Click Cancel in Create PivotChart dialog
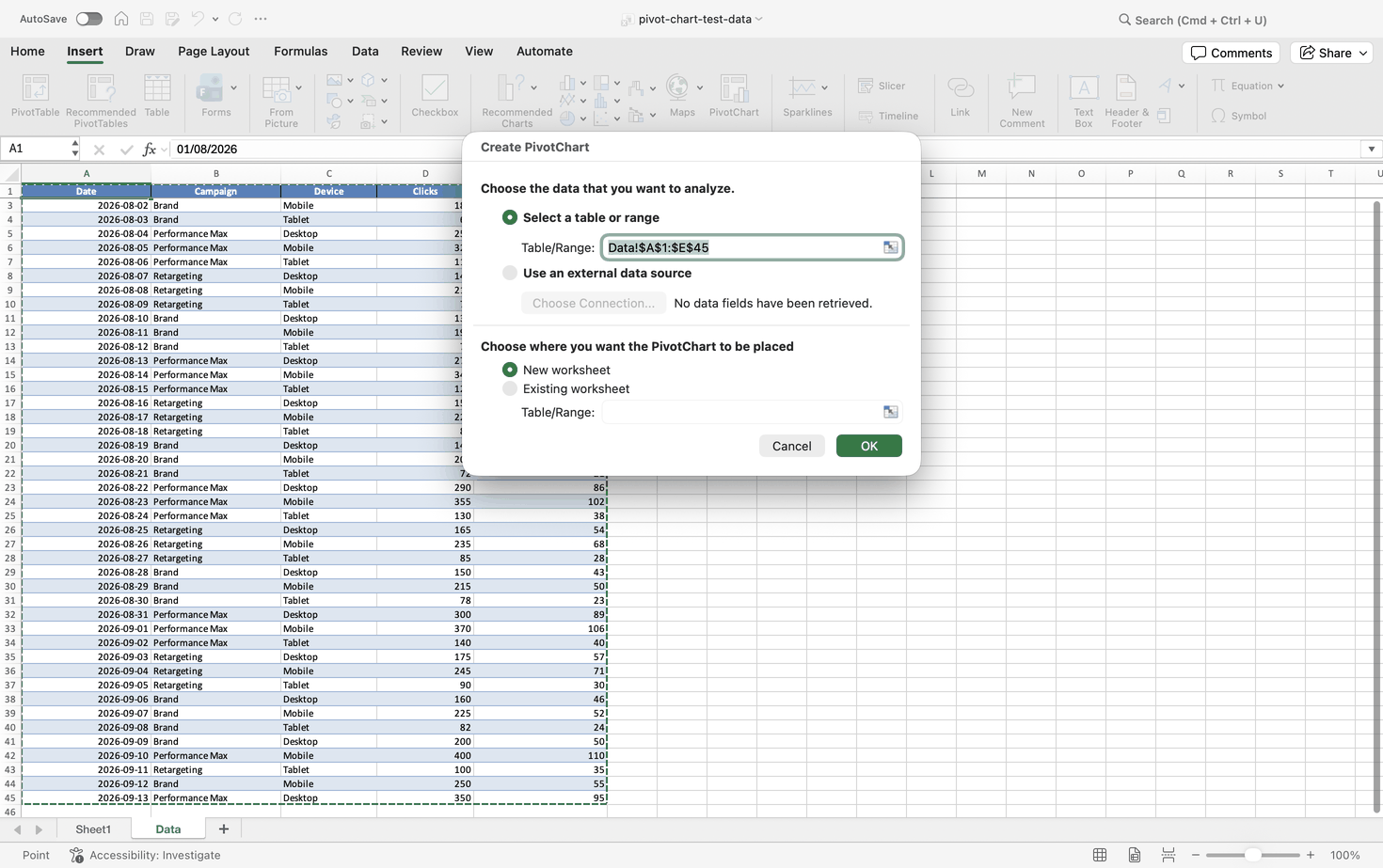 point(791,446)
